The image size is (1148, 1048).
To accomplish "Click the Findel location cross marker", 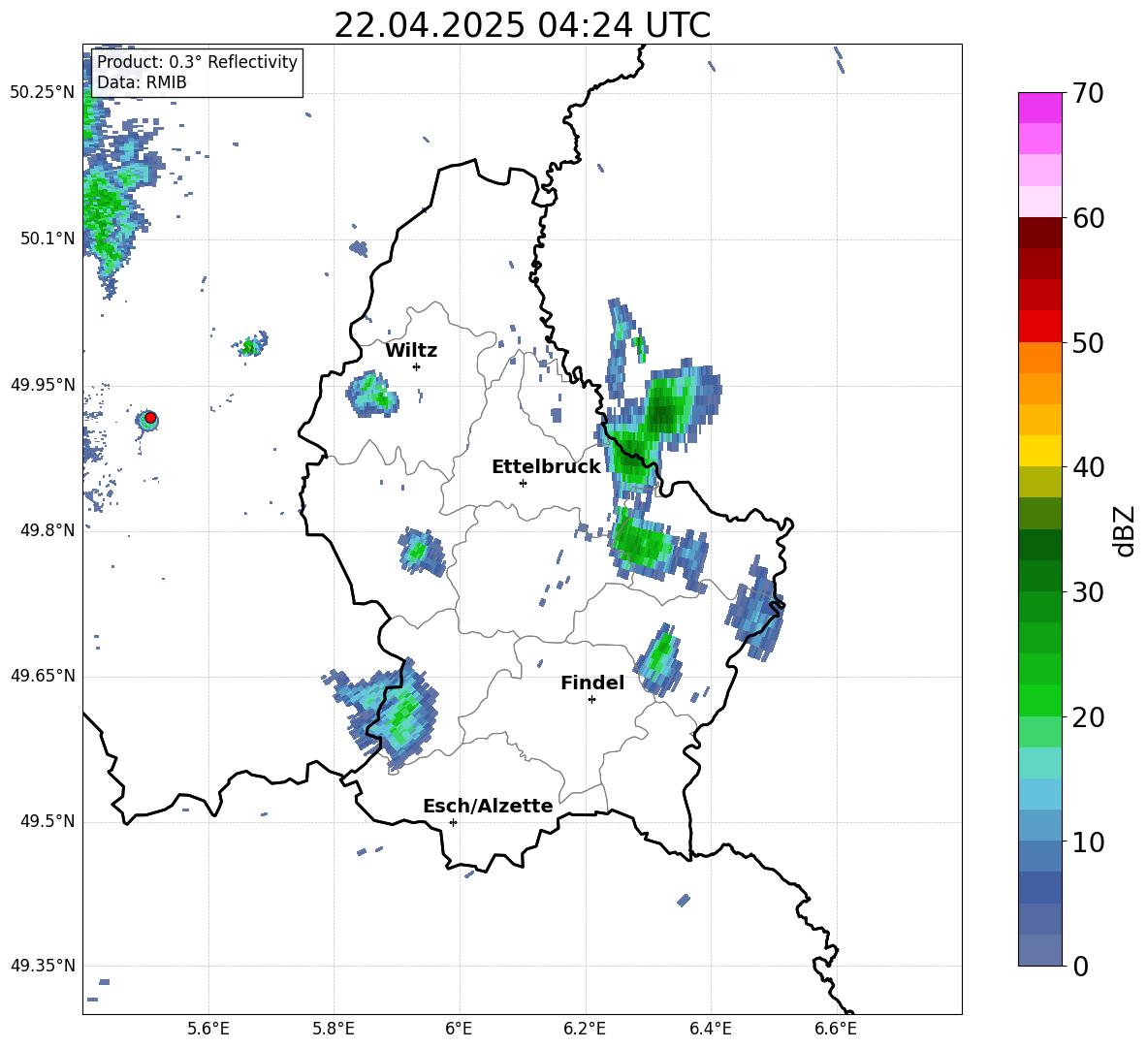I will [591, 700].
